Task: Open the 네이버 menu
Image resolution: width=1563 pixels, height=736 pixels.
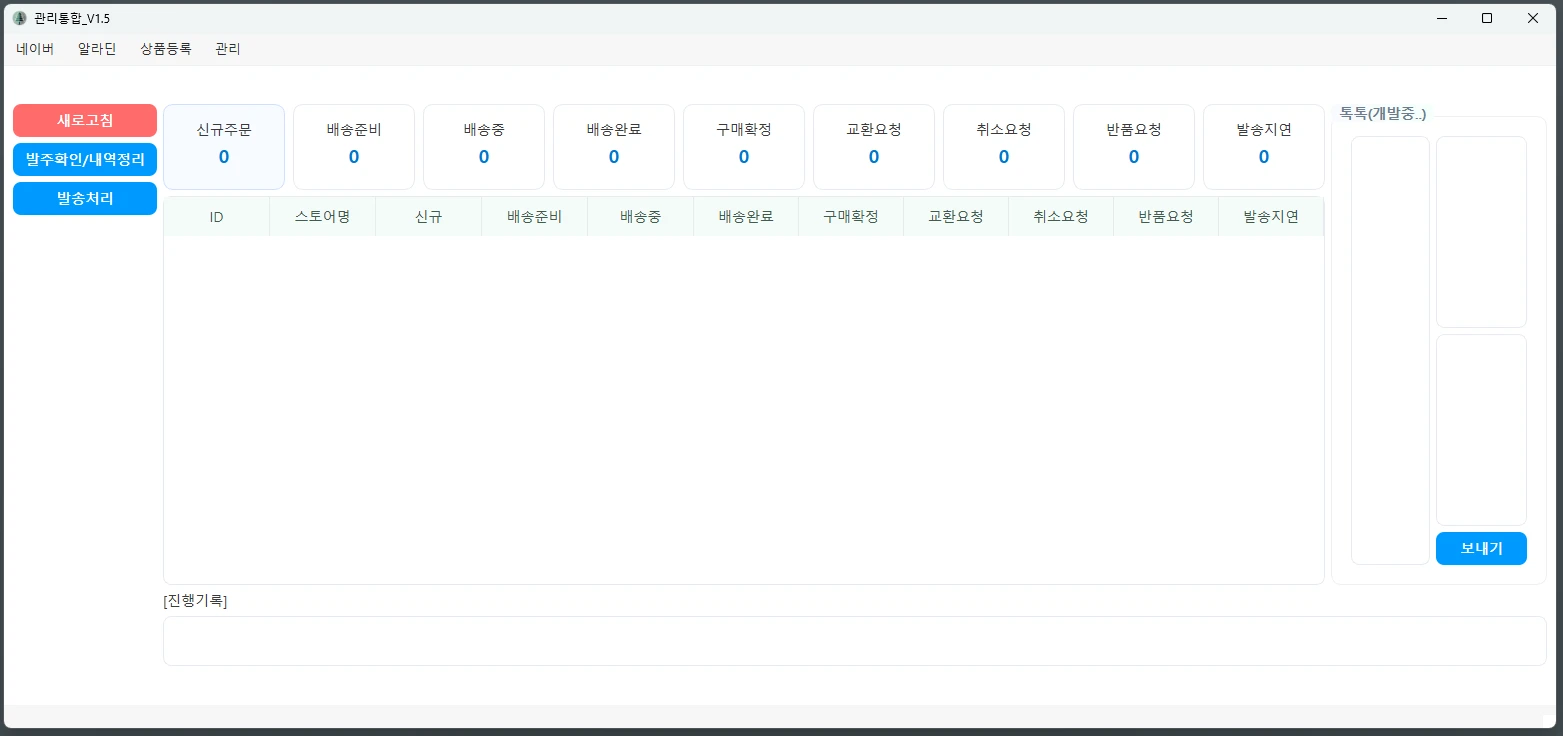Action: pyautogui.click(x=35, y=49)
